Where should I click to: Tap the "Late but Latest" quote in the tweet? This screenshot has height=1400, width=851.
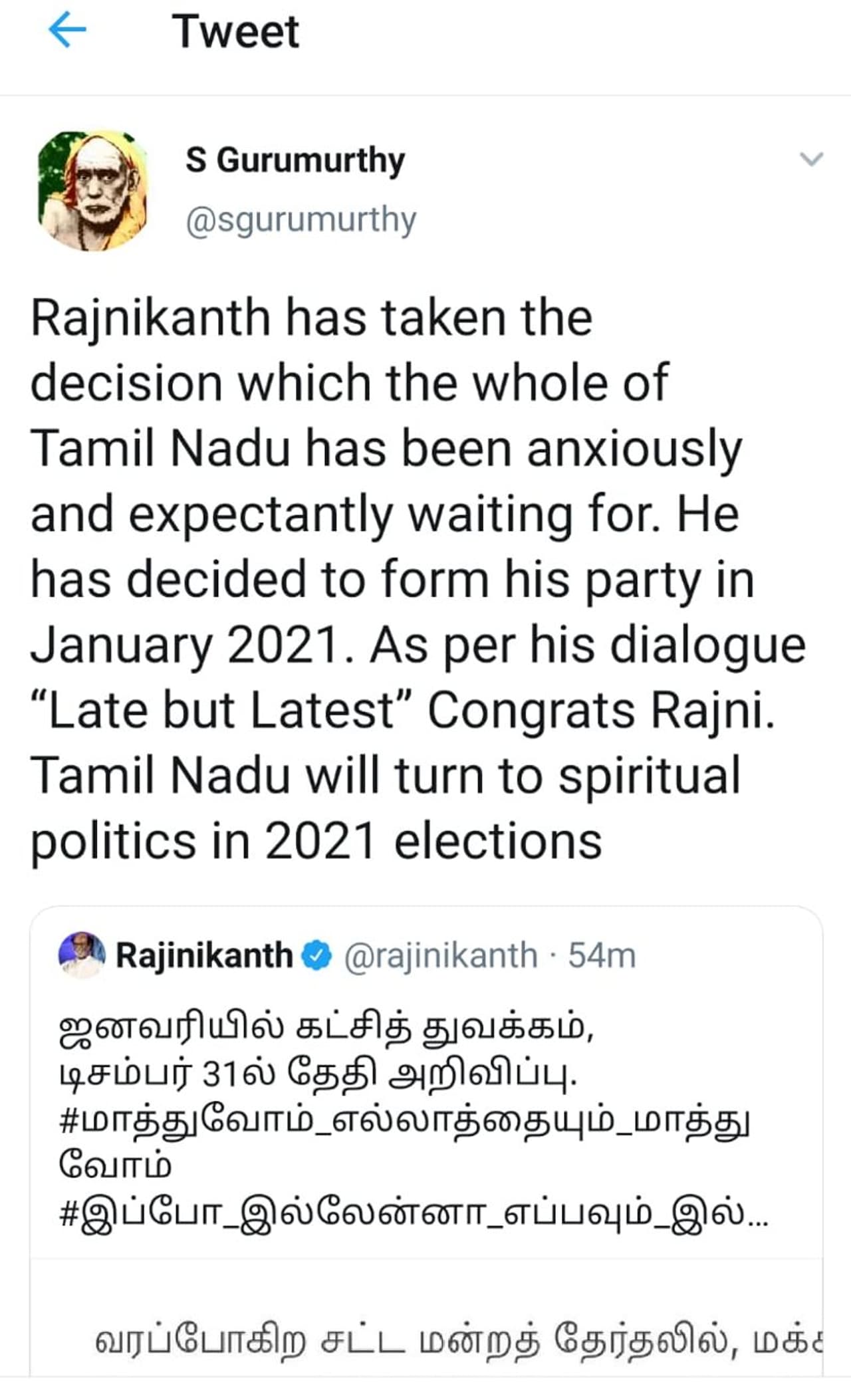(x=223, y=711)
